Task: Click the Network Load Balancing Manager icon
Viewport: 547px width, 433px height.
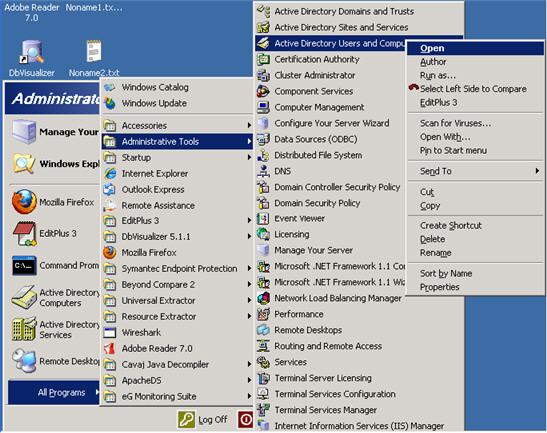Action: tap(263, 298)
